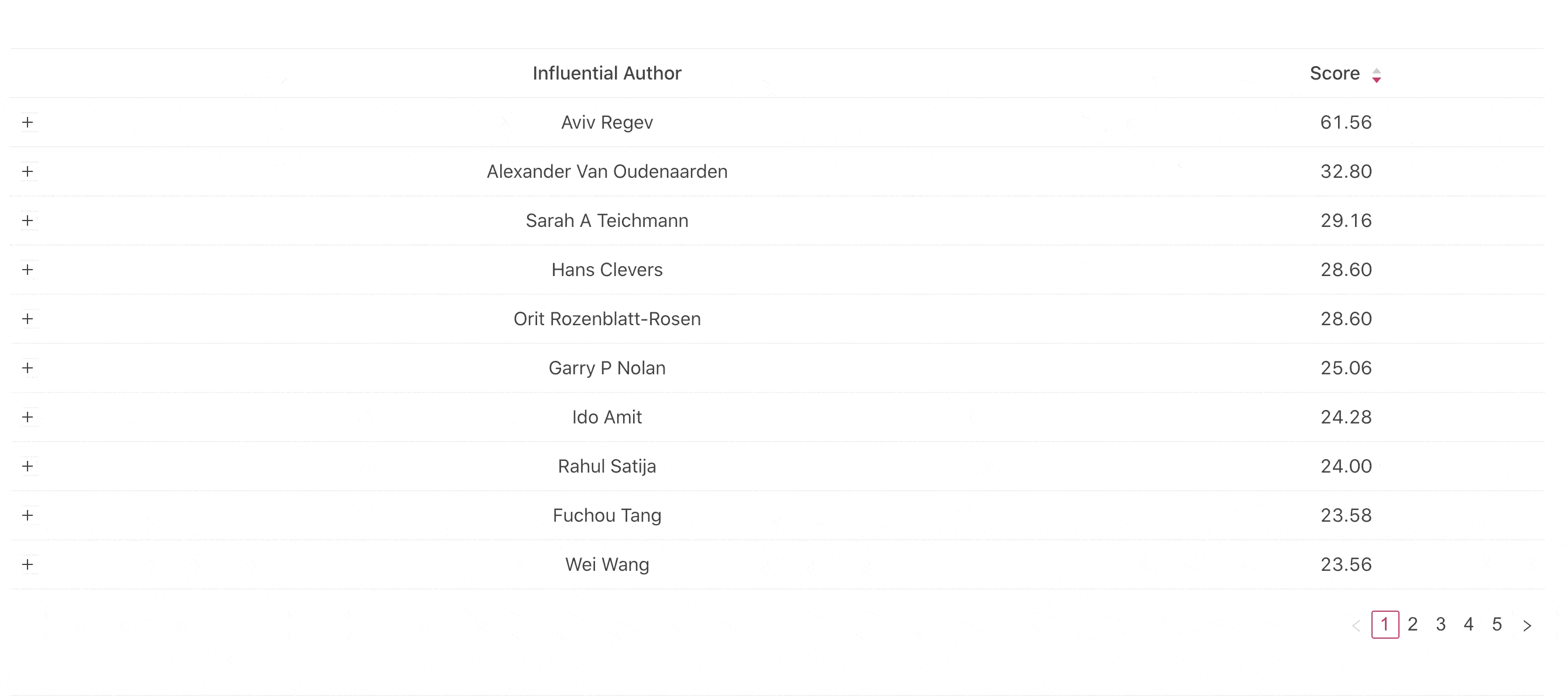The height and width of the screenshot is (696, 1568).
Task: Click the next page arrow
Action: click(x=1526, y=625)
